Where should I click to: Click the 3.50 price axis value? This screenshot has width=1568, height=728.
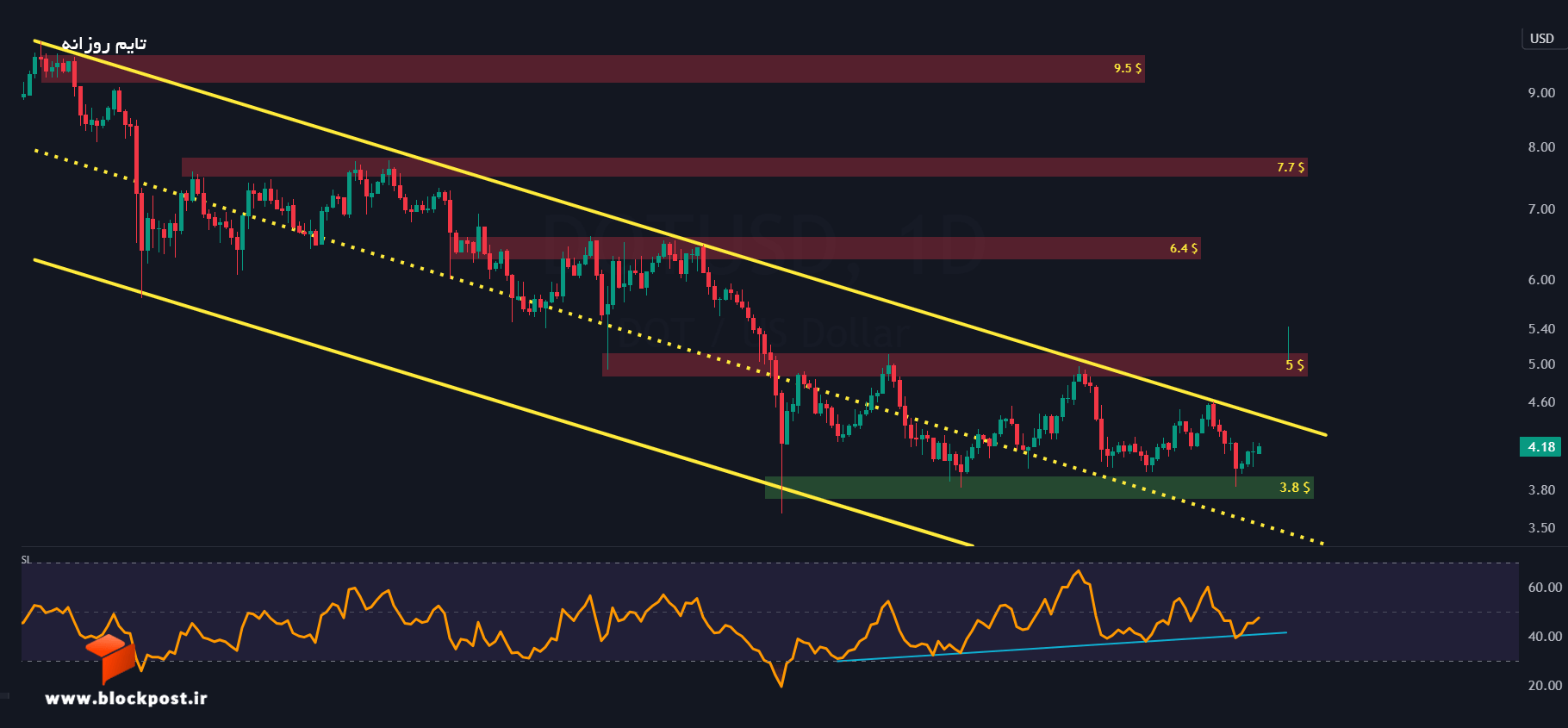point(1541,528)
